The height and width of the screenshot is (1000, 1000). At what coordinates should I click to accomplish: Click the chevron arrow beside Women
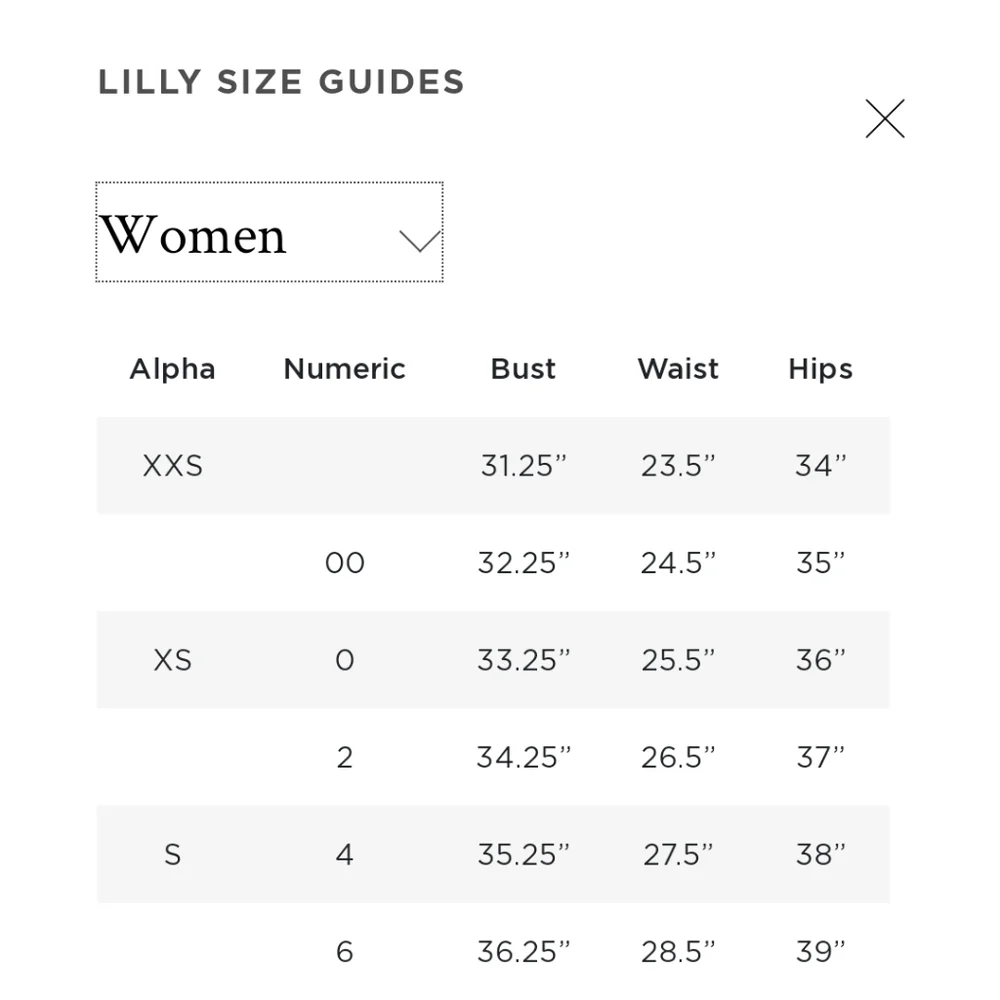pos(419,240)
